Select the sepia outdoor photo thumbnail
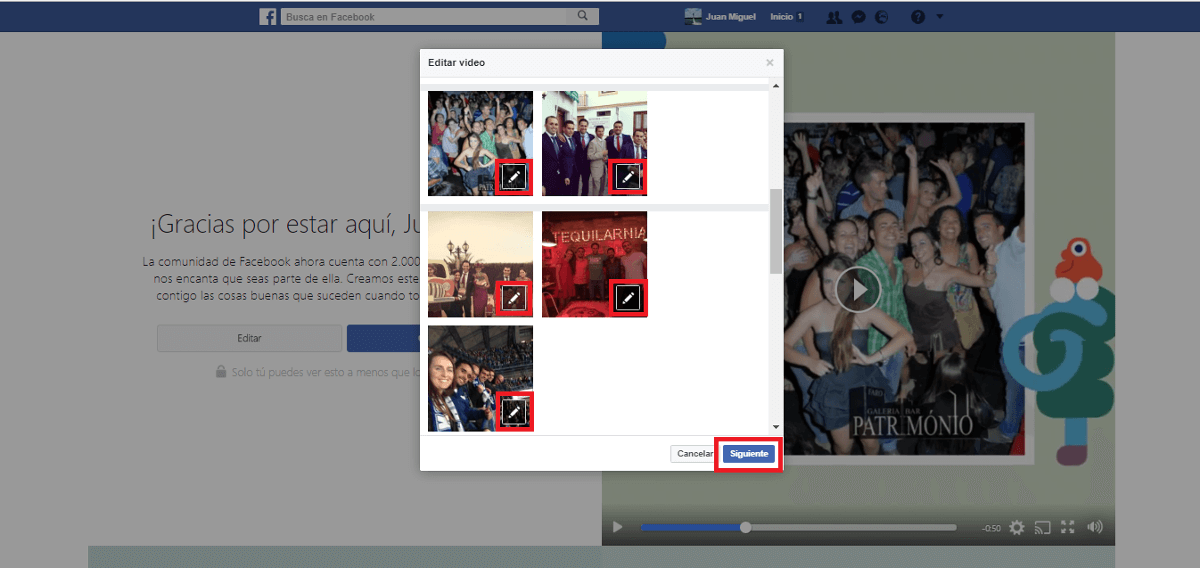 coord(480,264)
